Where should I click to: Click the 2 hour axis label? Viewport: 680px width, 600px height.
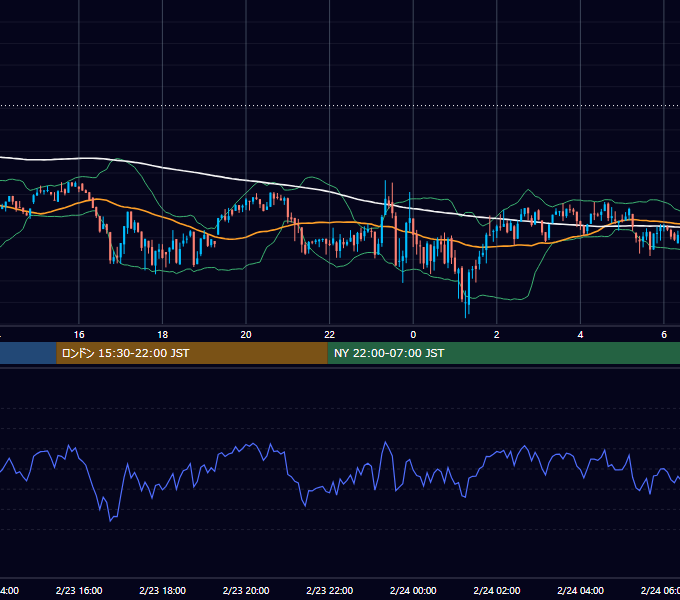pyautogui.click(x=497, y=335)
